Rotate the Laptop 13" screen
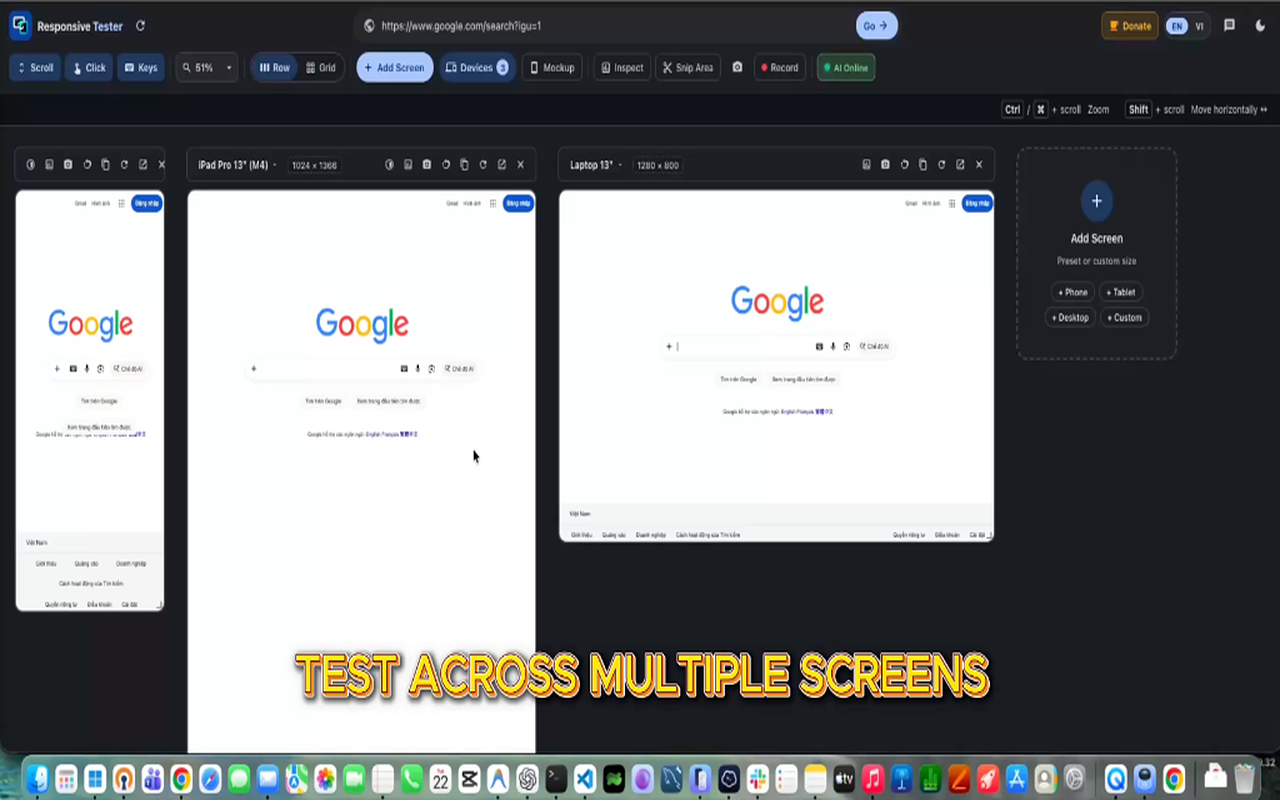Screen dimensions: 1280x800 tap(904, 165)
